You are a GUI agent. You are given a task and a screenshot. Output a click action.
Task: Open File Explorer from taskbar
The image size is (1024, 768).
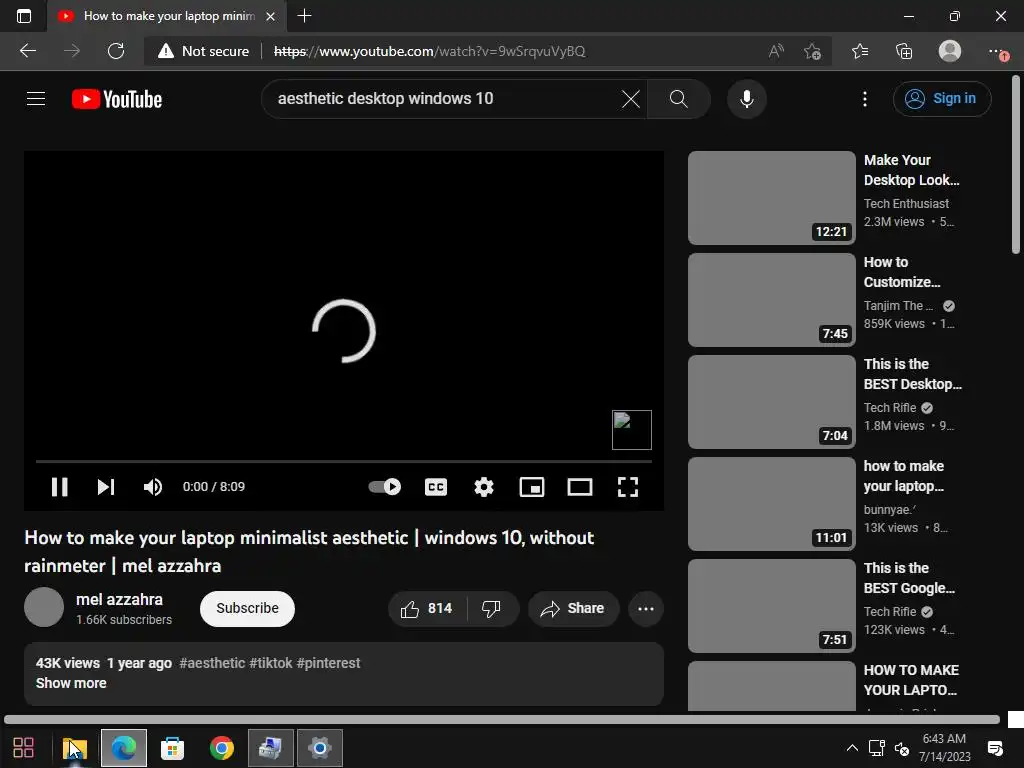74,748
